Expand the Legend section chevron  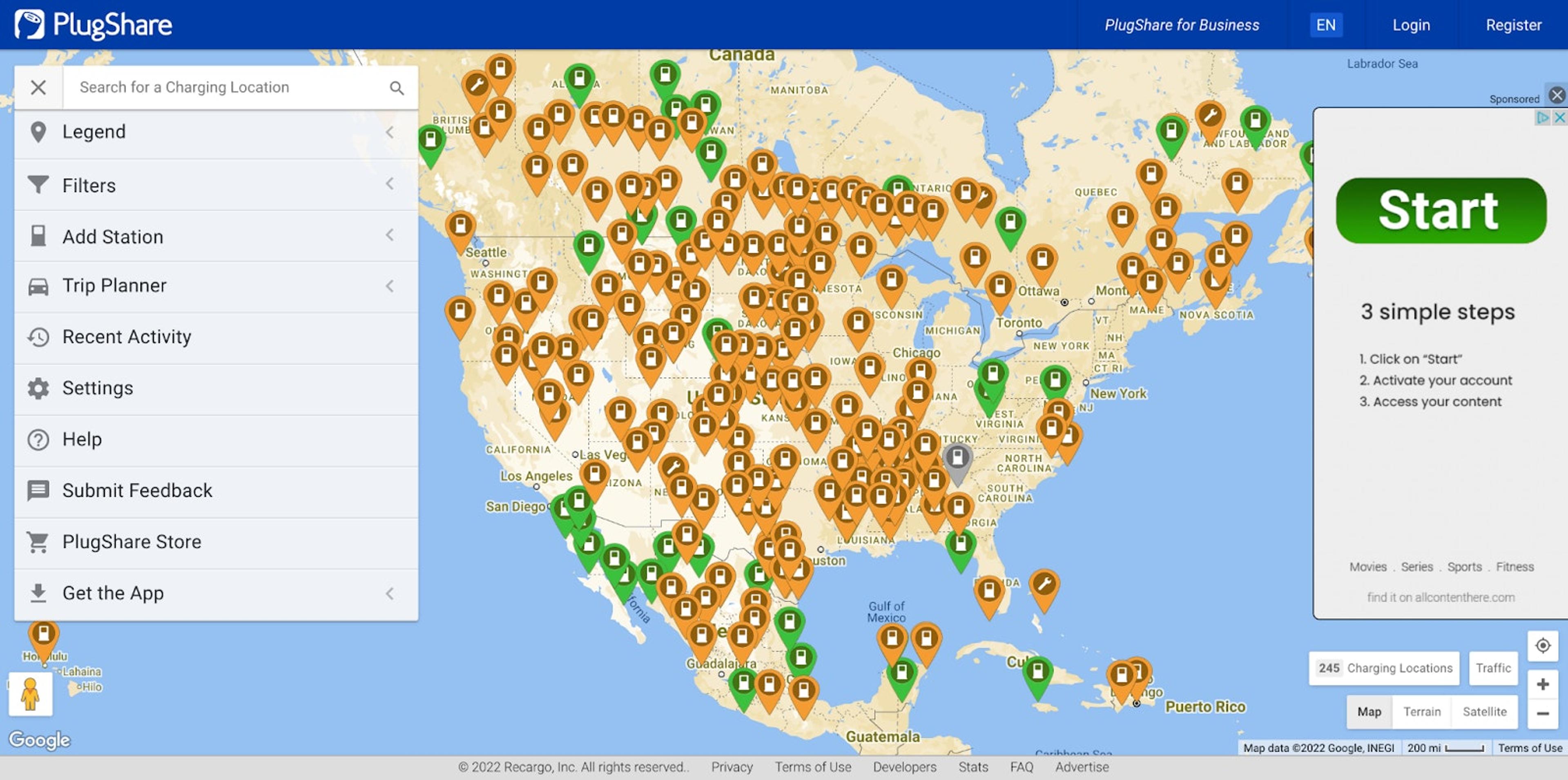coord(390,132)
